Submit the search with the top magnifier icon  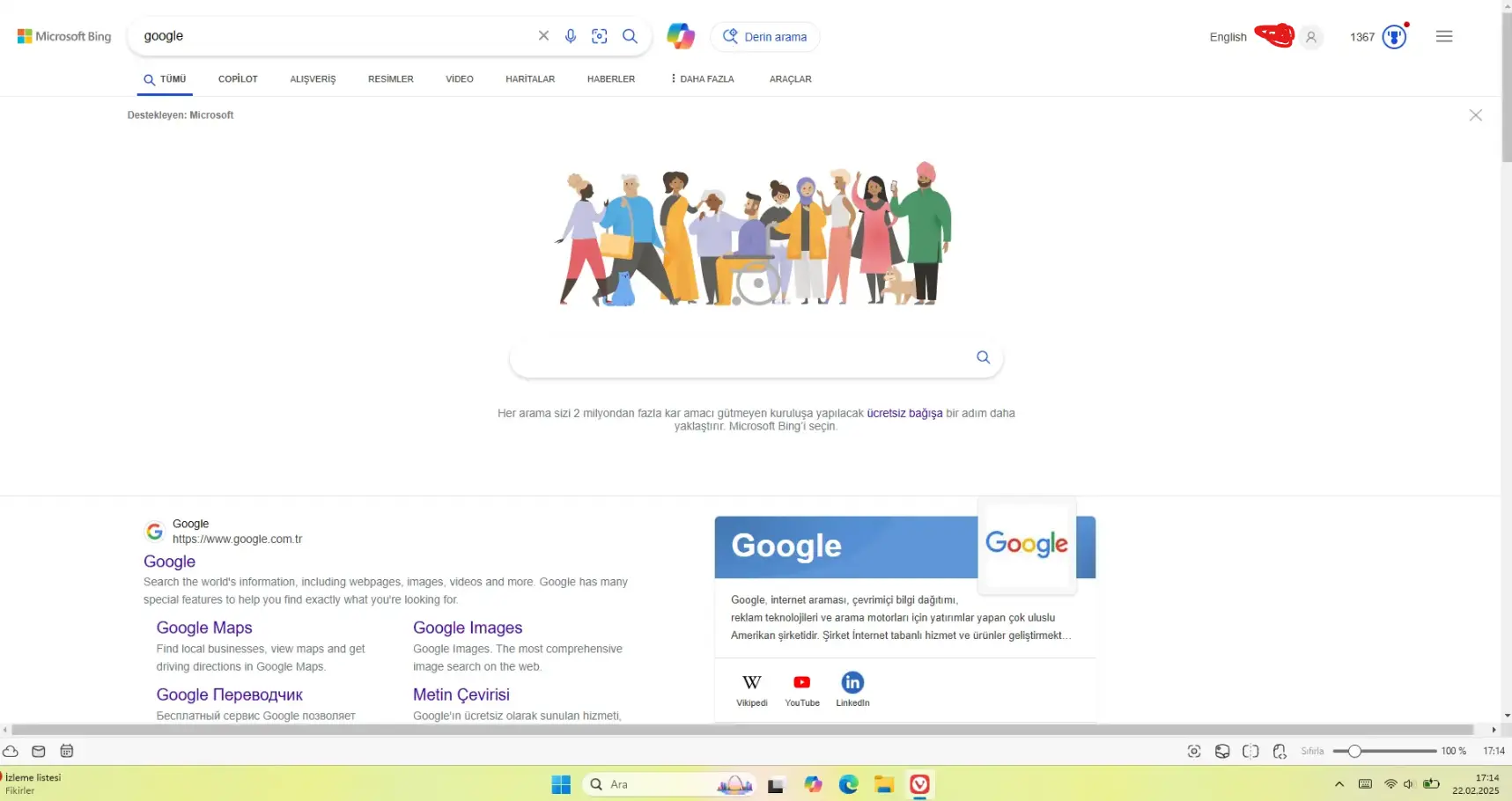pos(631,36)
